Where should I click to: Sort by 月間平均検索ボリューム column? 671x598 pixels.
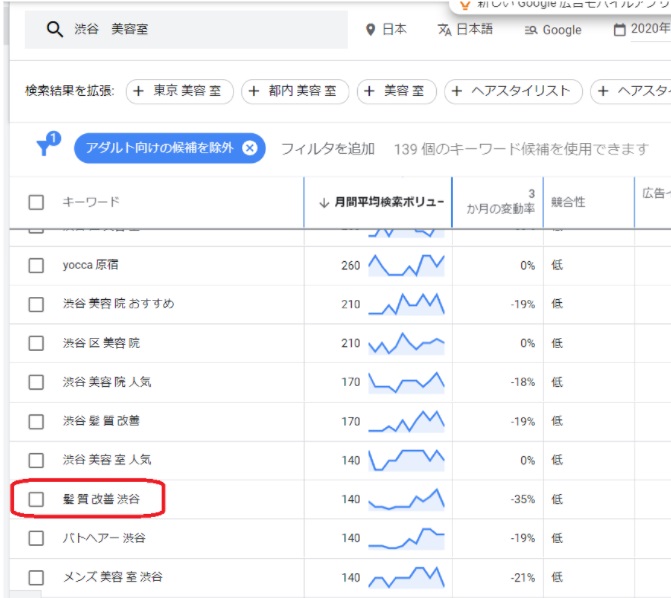click(380, 202)
